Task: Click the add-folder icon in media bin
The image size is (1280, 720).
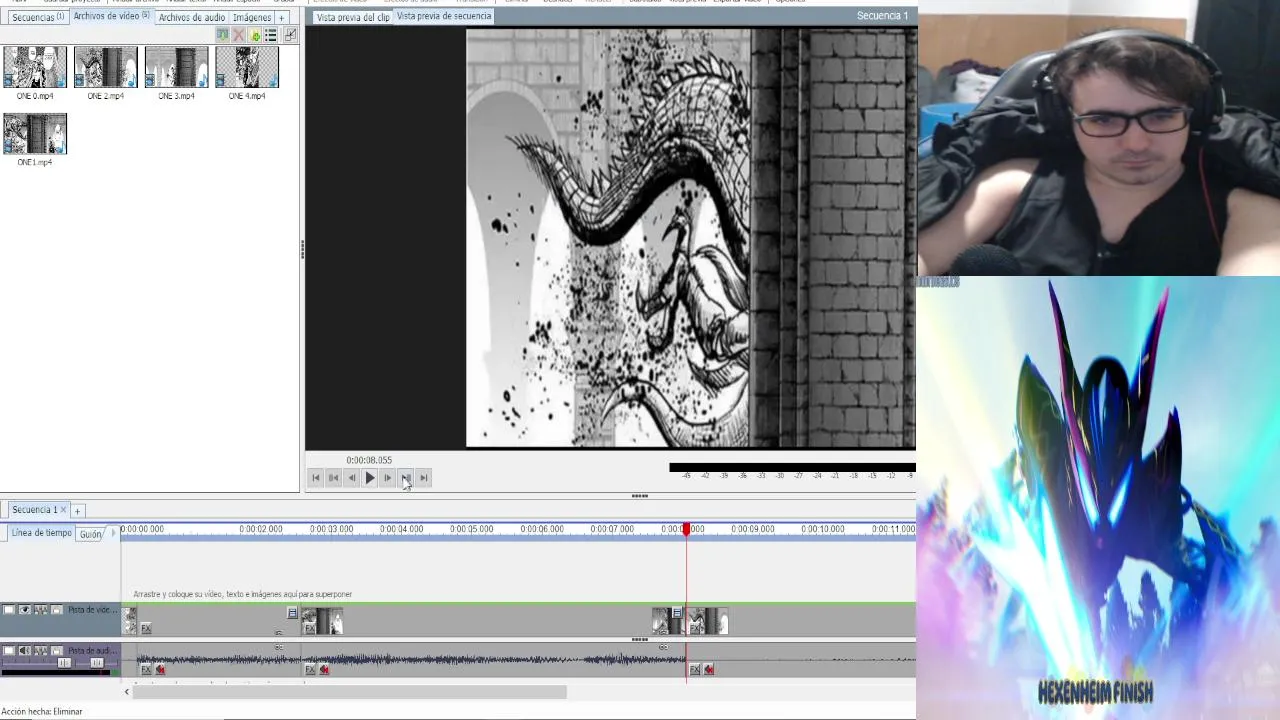Action: coord(254,35)
